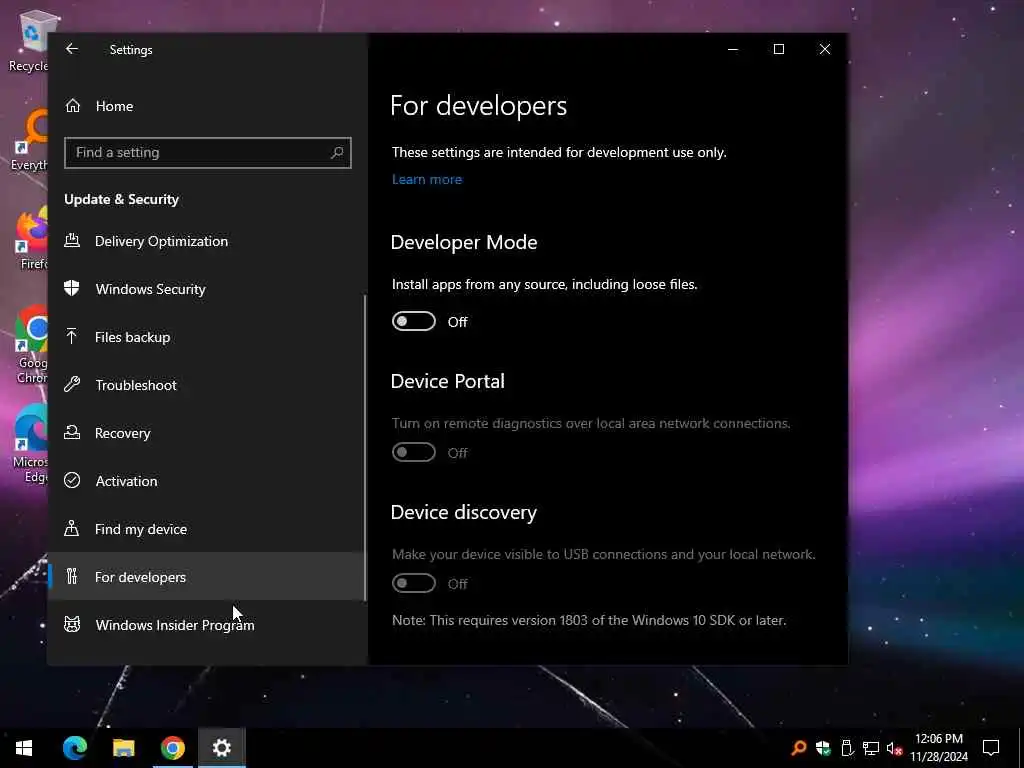Screen dimensions: 1024x768
Task: Select the Microsoft Edge desktop shortcut
Action: point(31,443)
